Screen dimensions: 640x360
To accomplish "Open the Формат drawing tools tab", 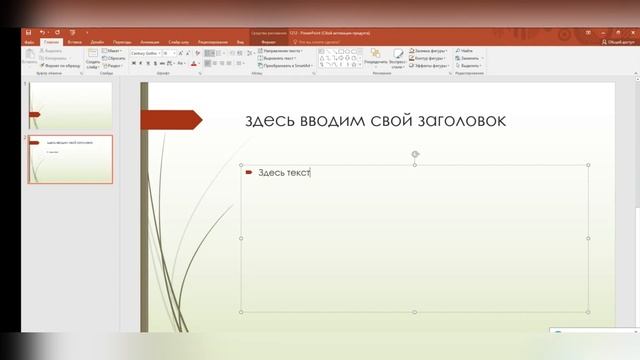I will pyautogui.click(x=268, y=42).
